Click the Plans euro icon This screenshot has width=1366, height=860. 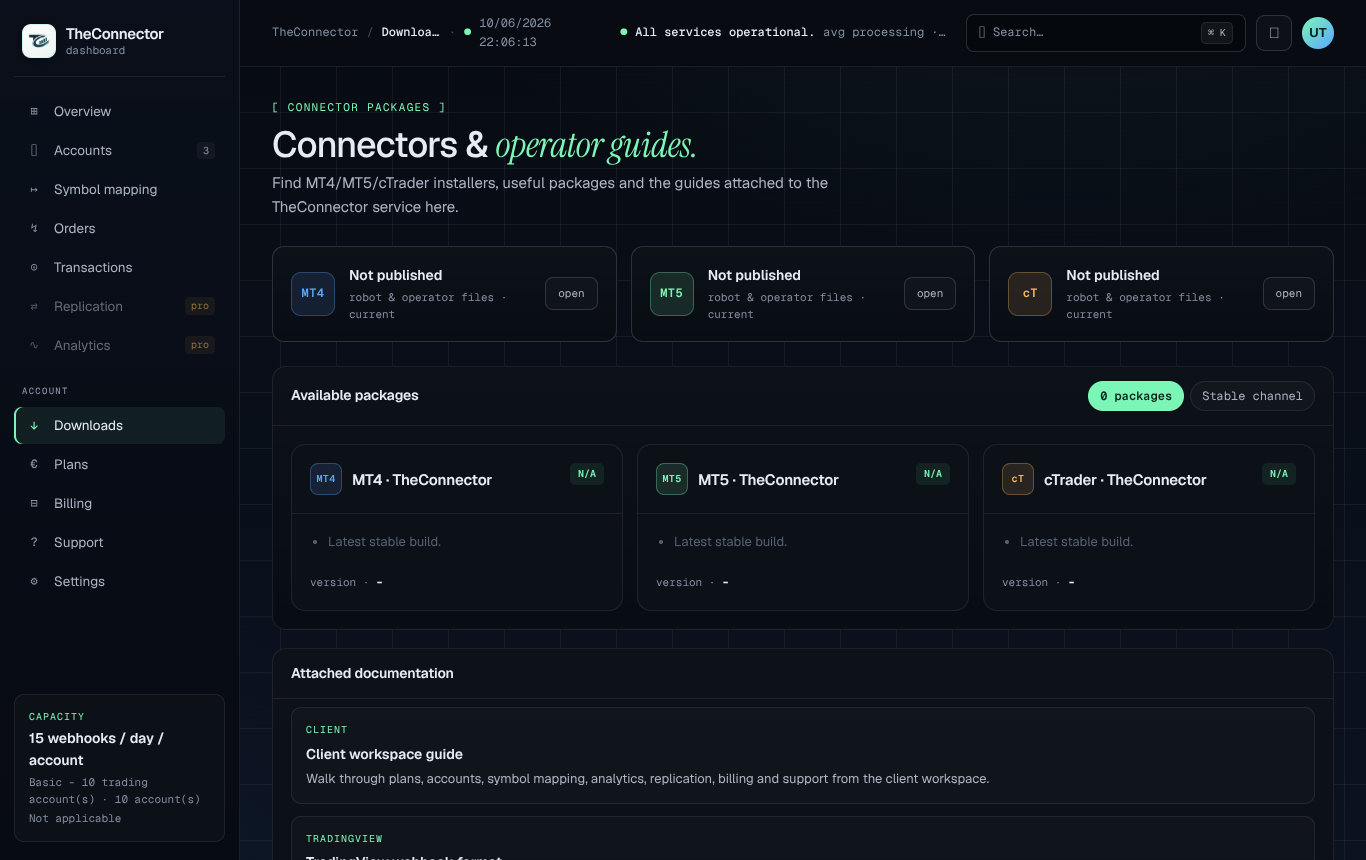[x=34, y=464]
